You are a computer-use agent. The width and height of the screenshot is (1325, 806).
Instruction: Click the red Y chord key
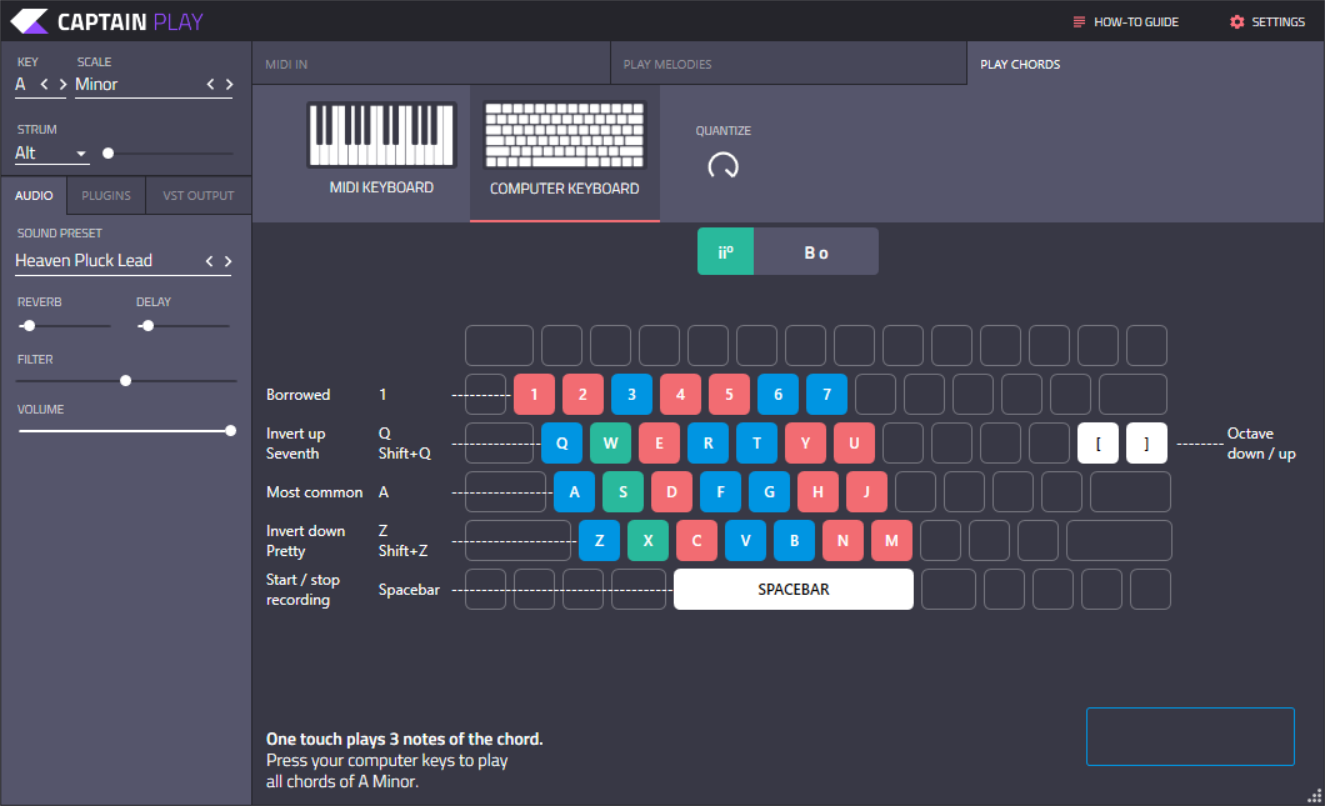806,443
